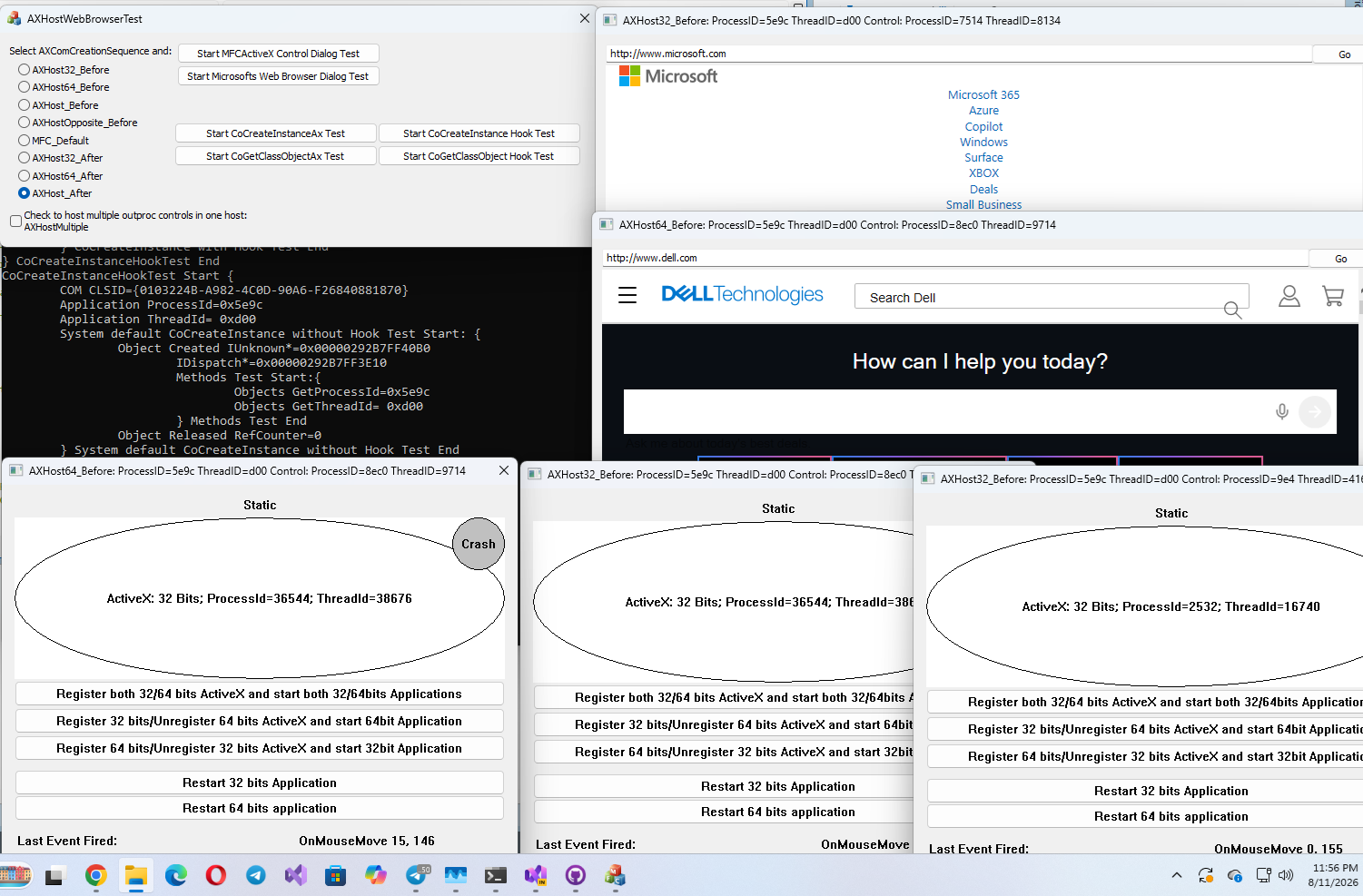Click the Dell Technologies logo

[x=743, y=294]
